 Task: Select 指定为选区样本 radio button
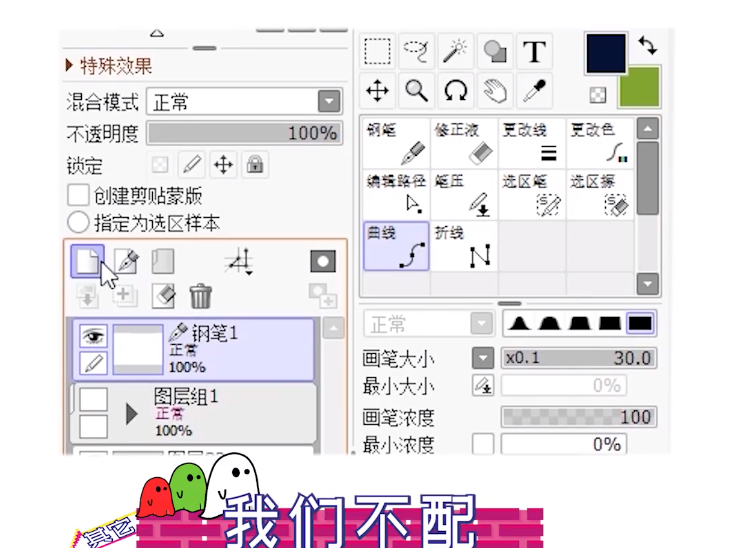pos(78,222)
